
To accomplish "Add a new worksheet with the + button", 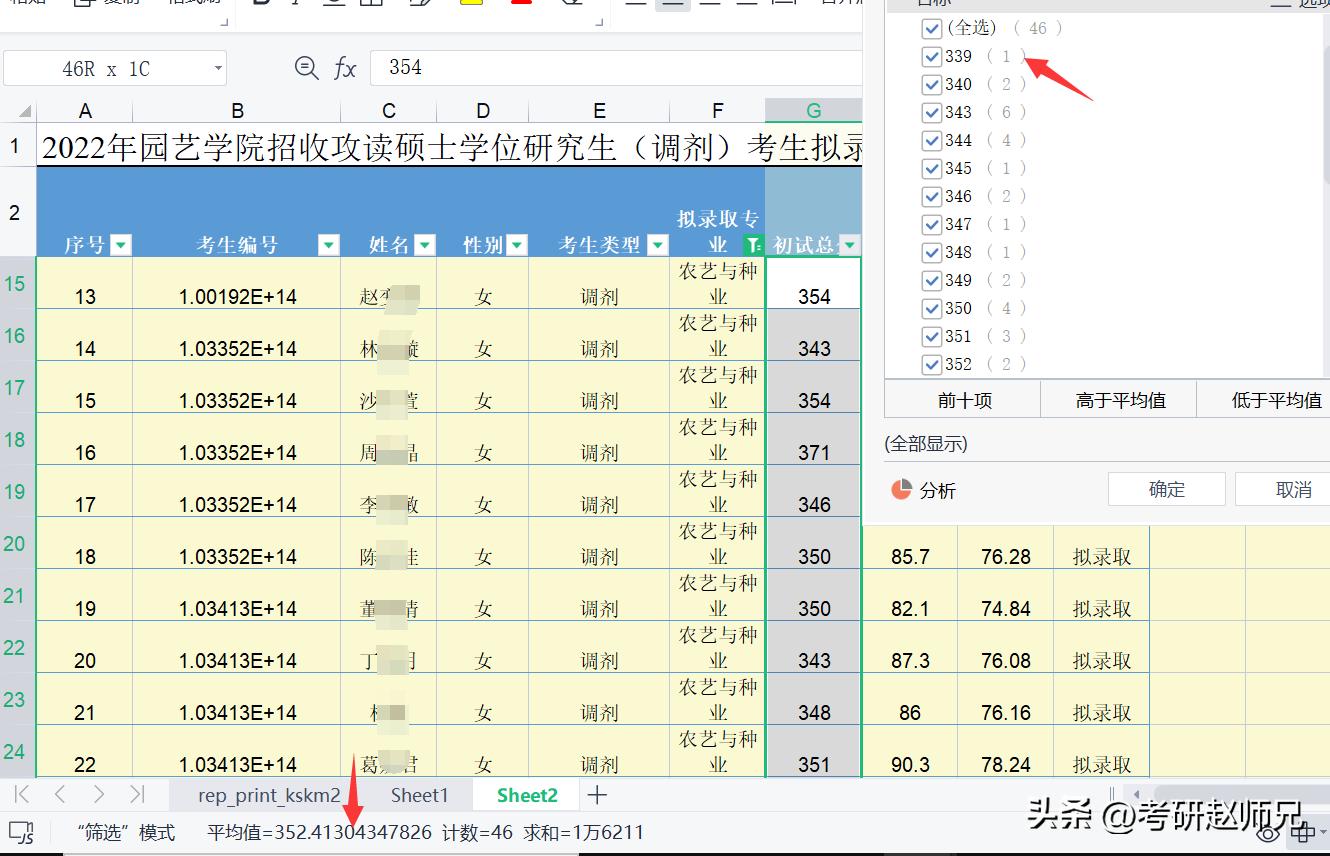I will tap(596, 794).
